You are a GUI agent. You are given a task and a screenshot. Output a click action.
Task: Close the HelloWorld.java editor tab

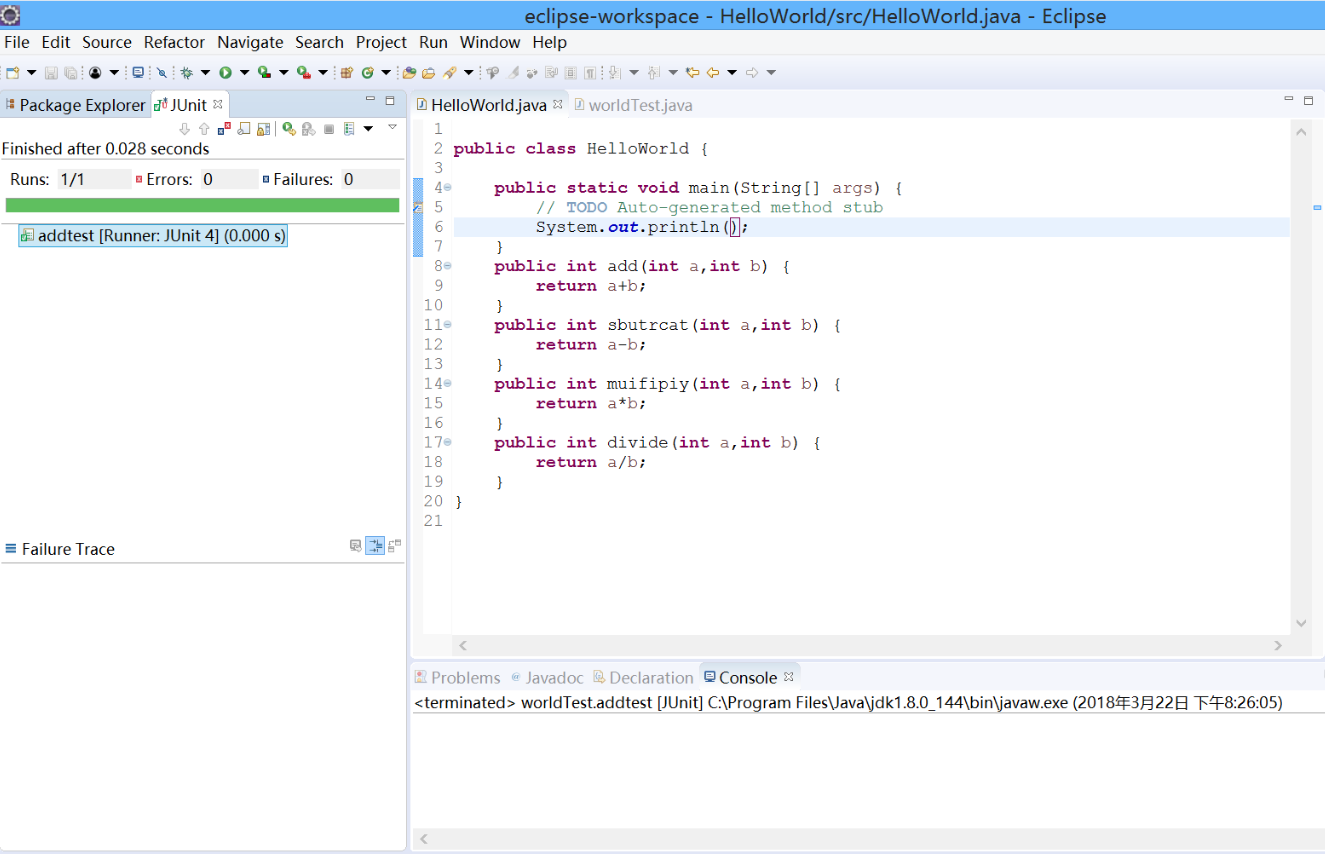tap(558, 104)
